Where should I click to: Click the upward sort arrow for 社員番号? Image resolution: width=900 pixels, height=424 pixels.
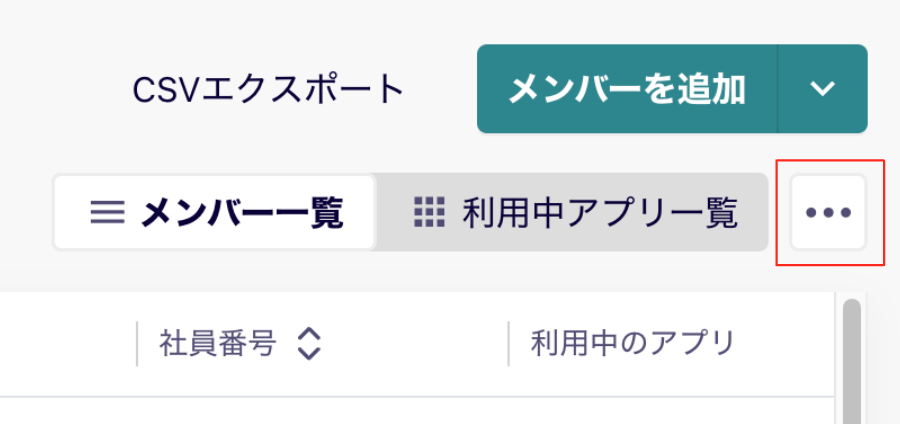click(x=309, y=334)
